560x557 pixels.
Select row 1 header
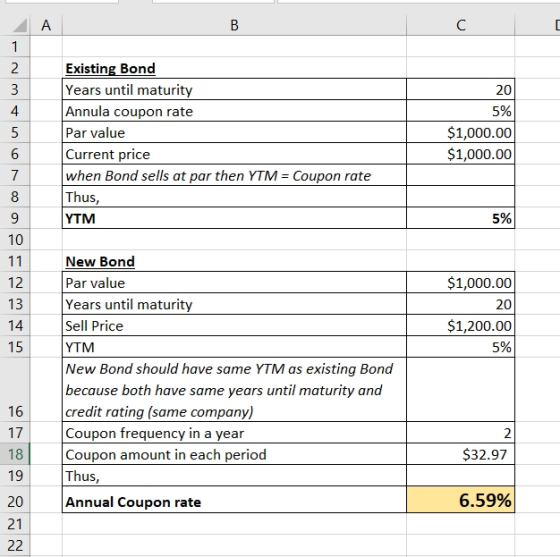15,46
